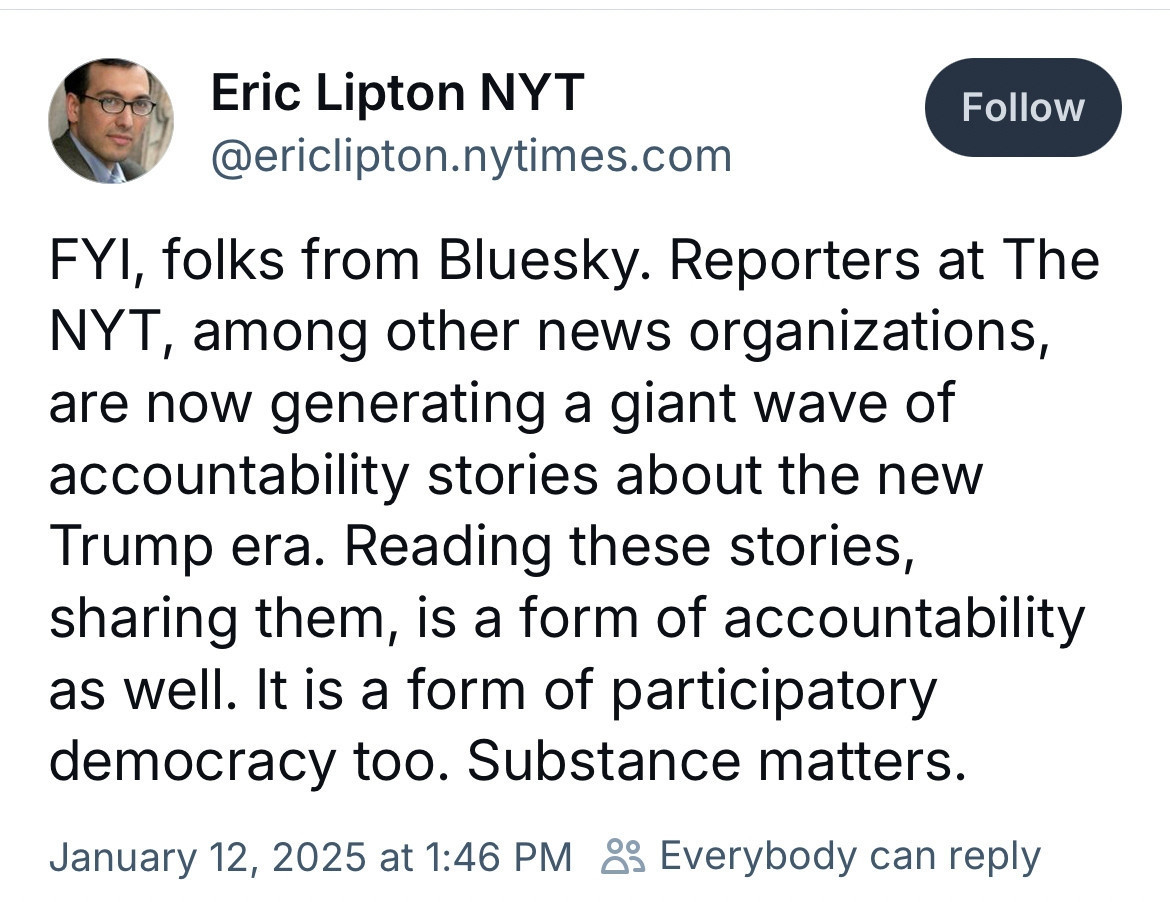The image size is (1170, 902).
Task: Open the Eric Lipton NYT display name
Action: pos(397,96)
